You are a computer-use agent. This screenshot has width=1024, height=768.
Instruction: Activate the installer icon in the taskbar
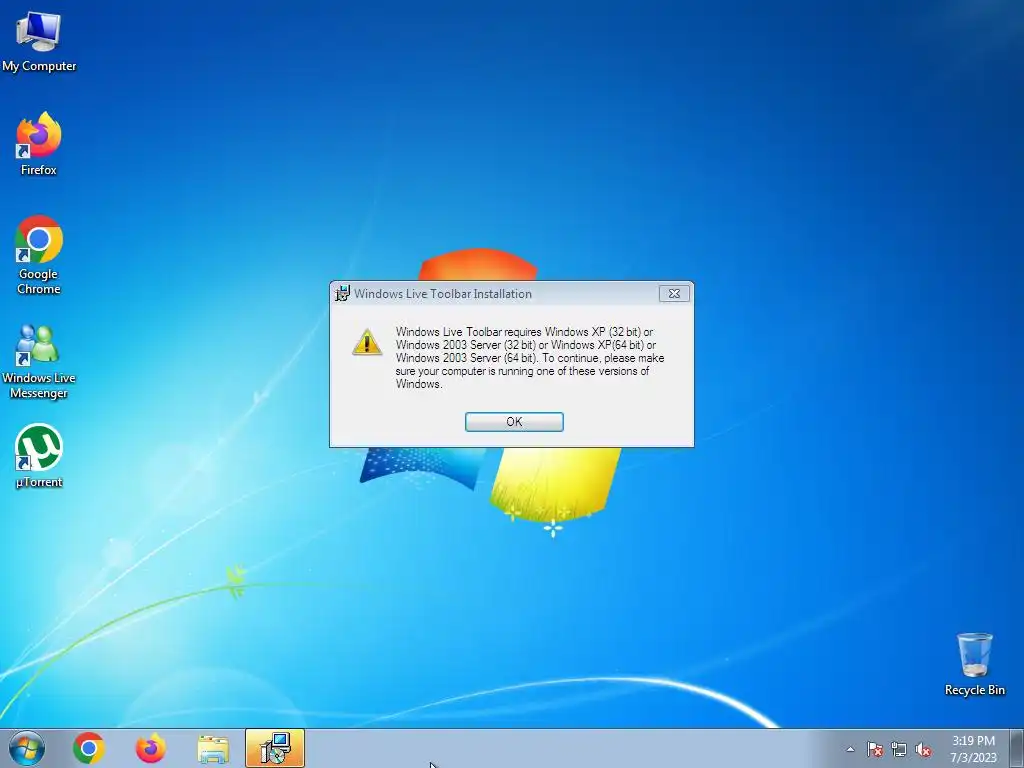point(275,748)
